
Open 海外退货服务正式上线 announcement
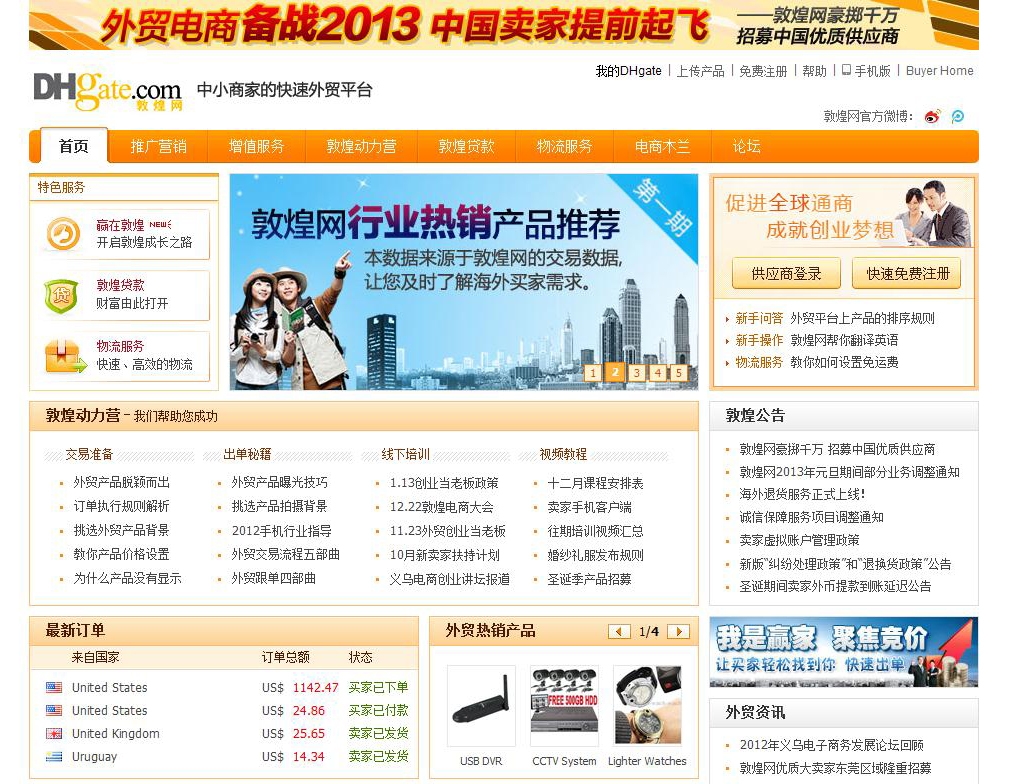point(802,494)
